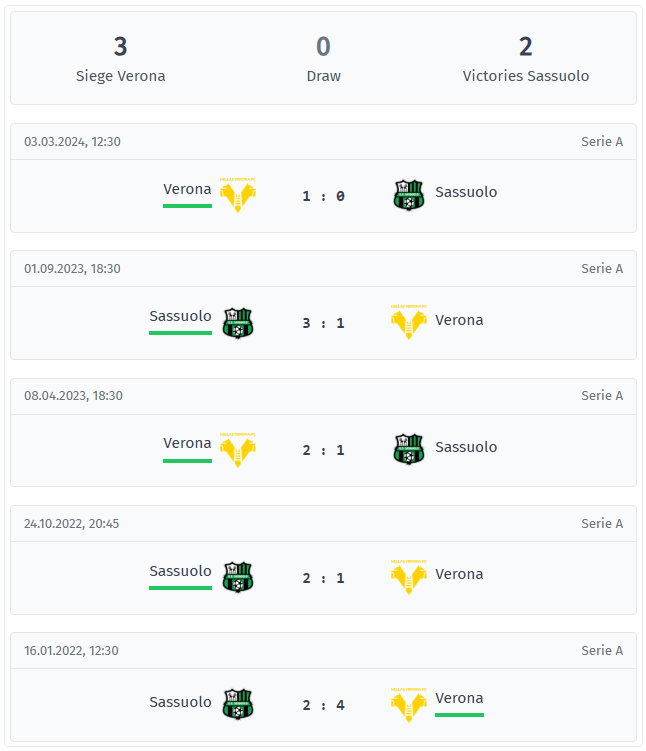Open Verona team name in 03.03.2024 match
Image resolution: width=646 pixels, height=751 pixels.
pyautogui.click(x=187, y=189)
